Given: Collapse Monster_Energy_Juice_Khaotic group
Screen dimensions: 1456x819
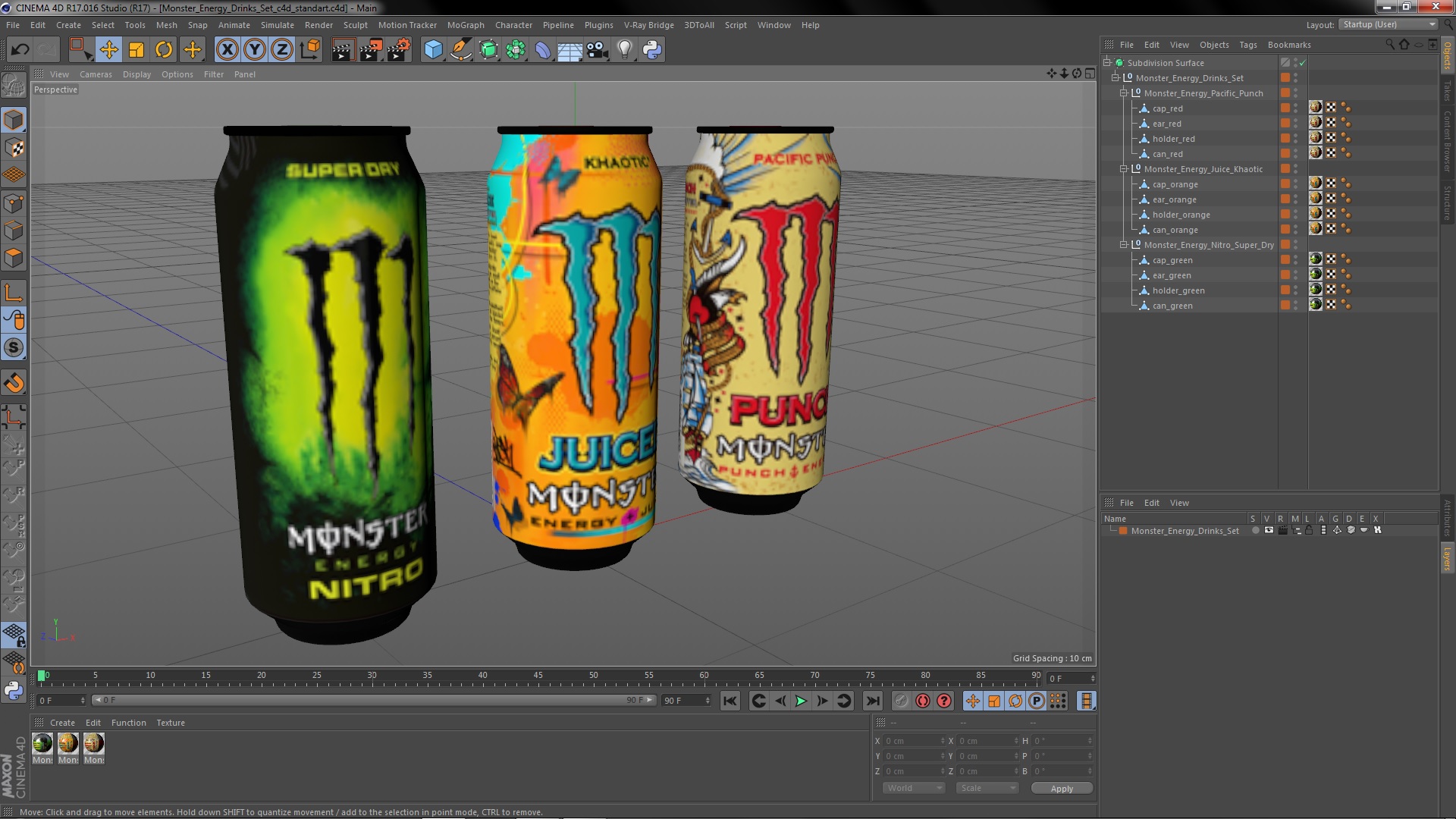Looking at the screenshot, I should click(x=1124, y=168).
